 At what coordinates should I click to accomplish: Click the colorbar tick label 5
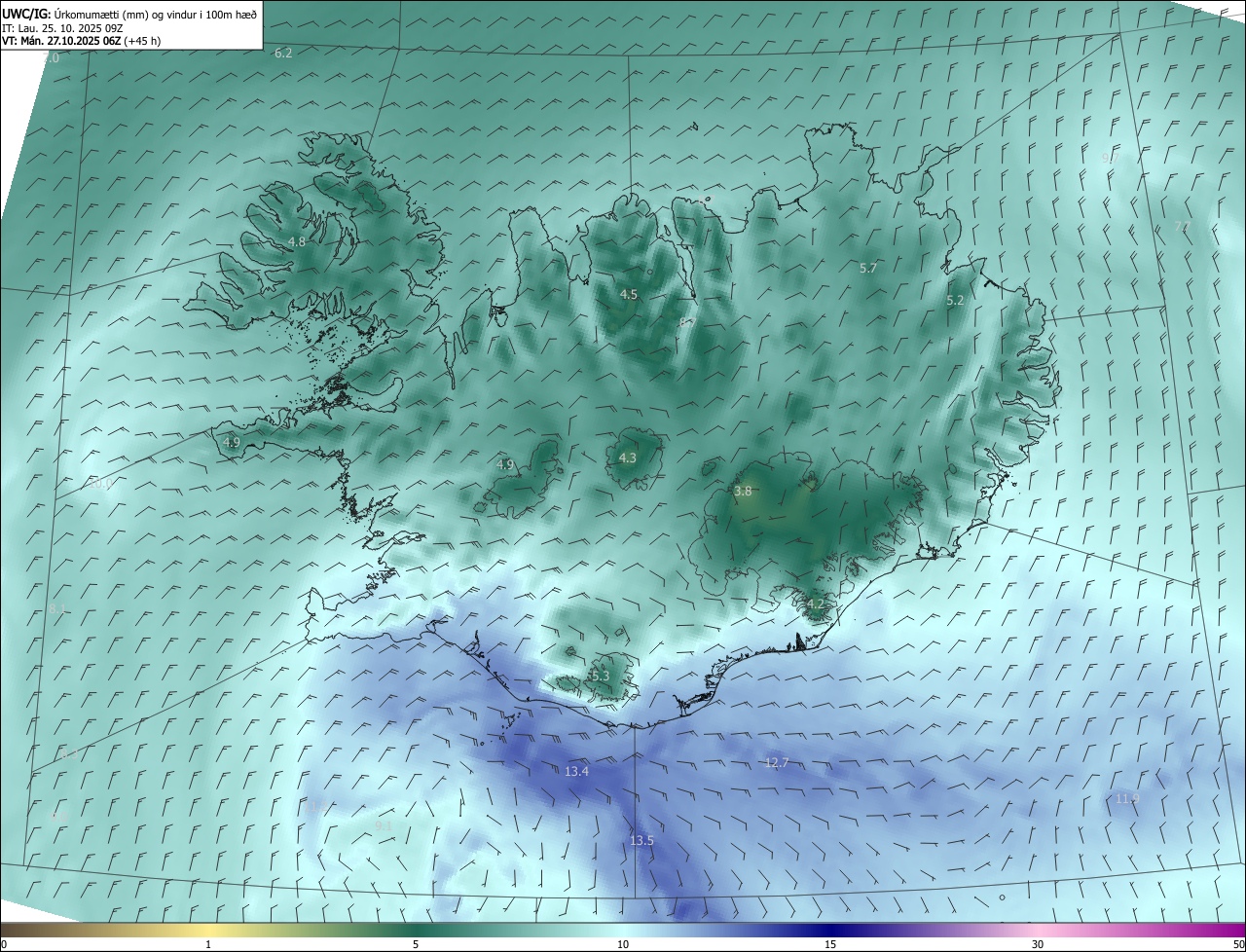pyautogui.click(x=416, y=944)
